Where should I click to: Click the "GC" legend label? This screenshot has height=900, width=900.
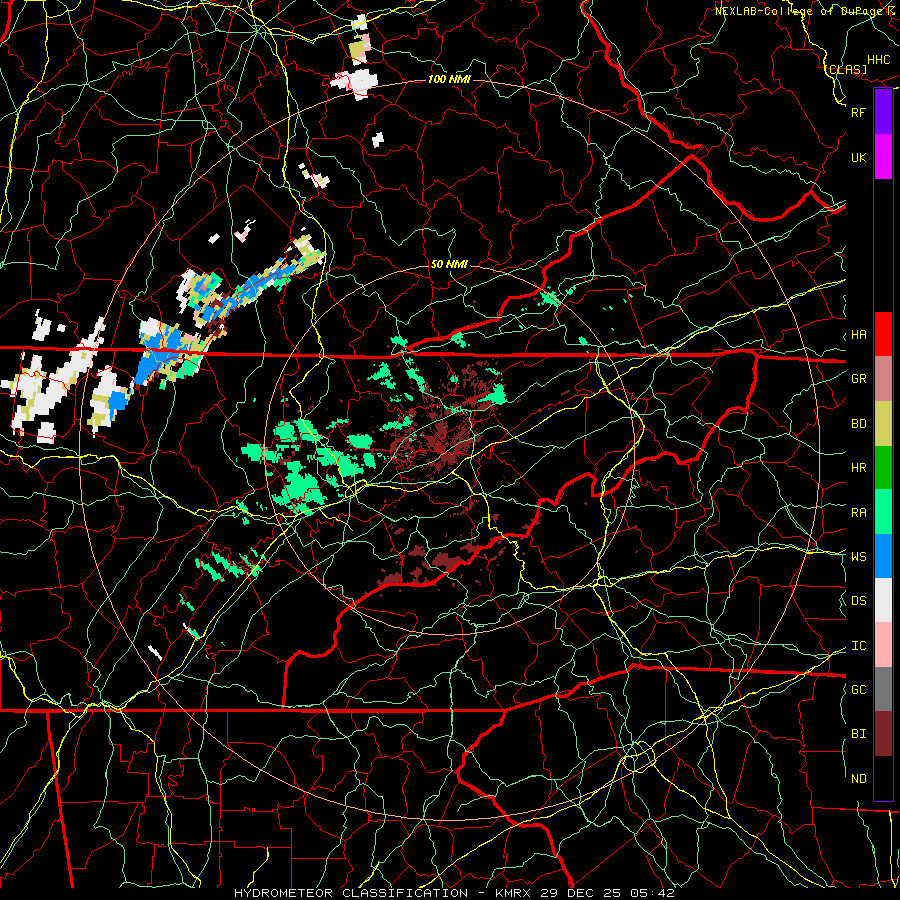(858, 690)
